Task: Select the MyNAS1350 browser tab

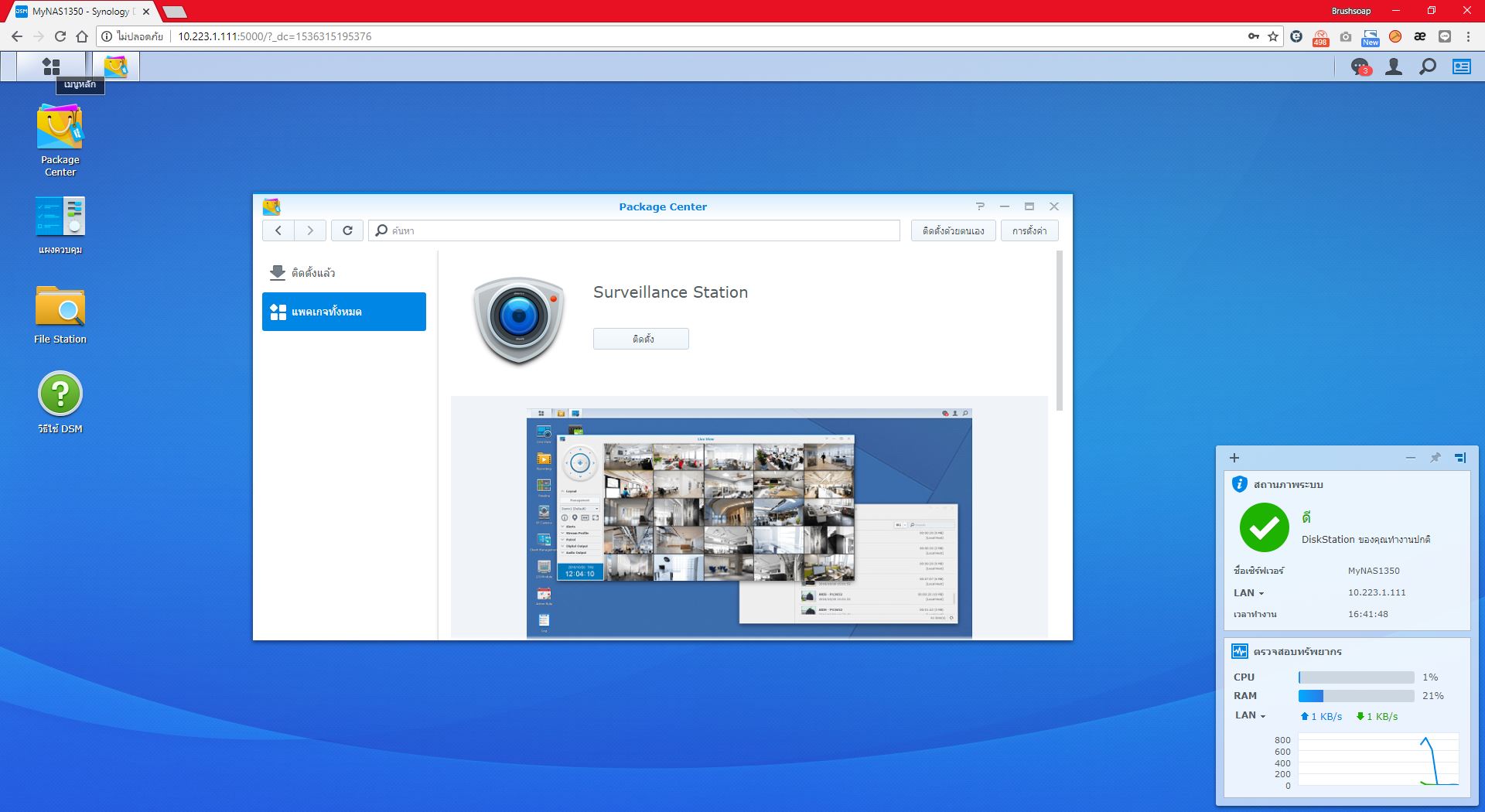Action: [x=84, y=12]
